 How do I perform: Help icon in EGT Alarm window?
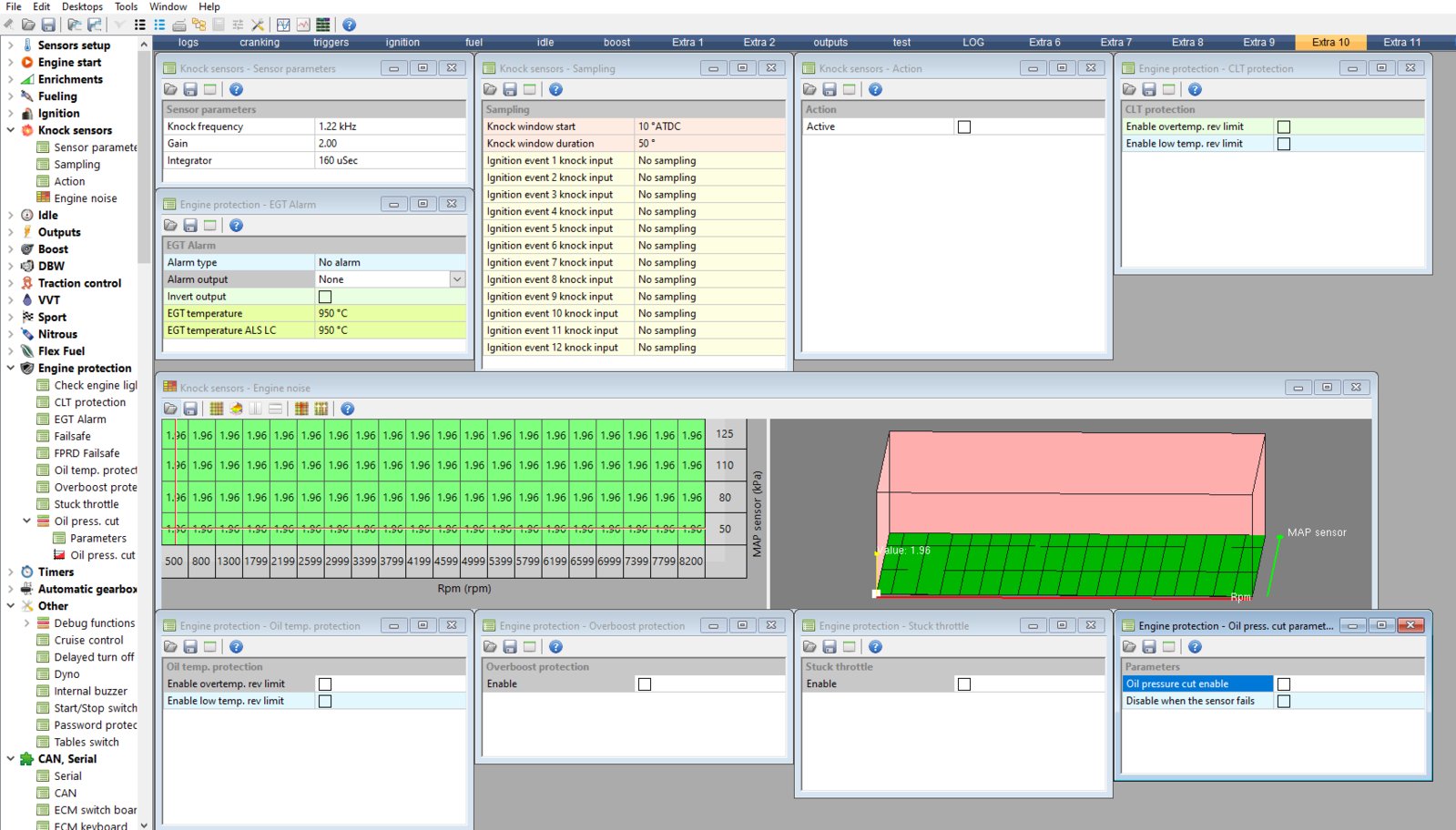236,225
